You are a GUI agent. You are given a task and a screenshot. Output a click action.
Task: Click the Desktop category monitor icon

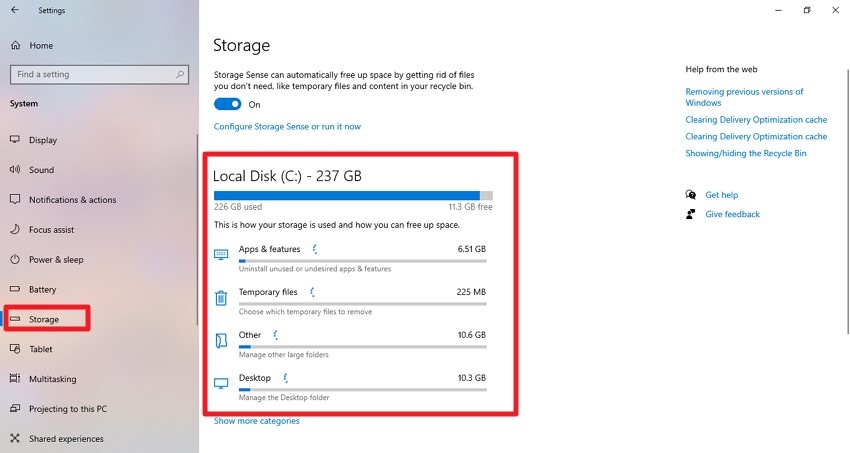pyautogui.click(x=221, y=383)
